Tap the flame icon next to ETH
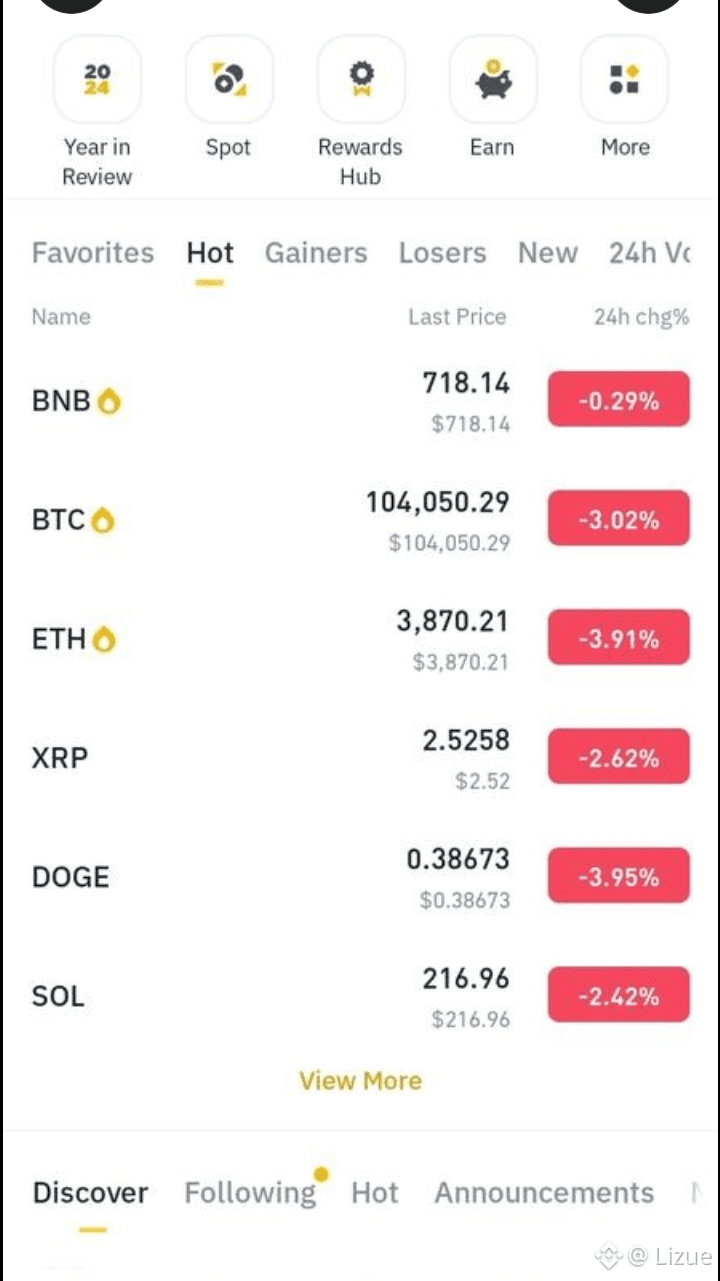Viewport: 720px width, 1281px height. [x=104, y=639]
